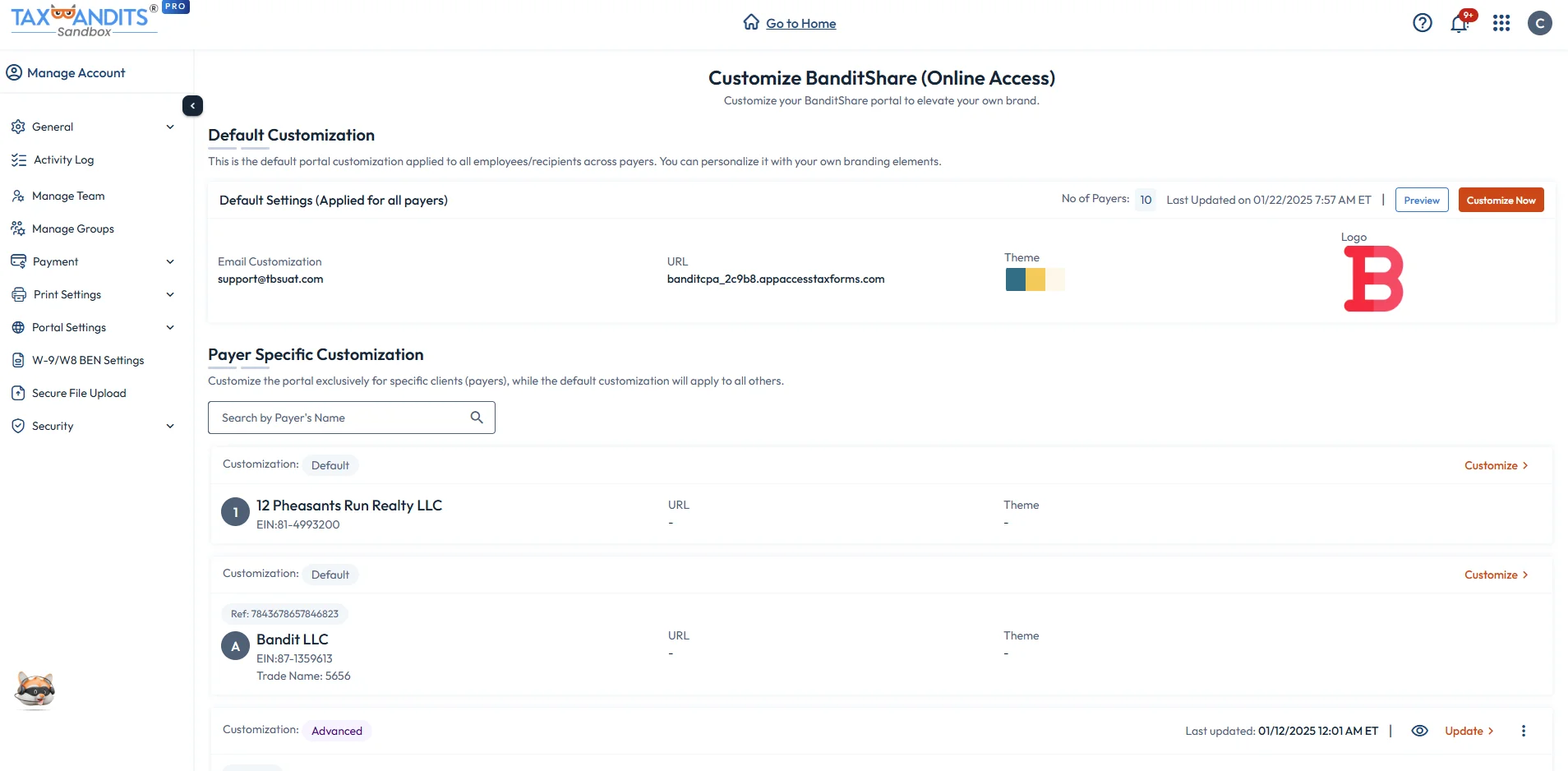Open Manage Account heading
This screenshot has height=771, width=1568.
click(76, 72)
